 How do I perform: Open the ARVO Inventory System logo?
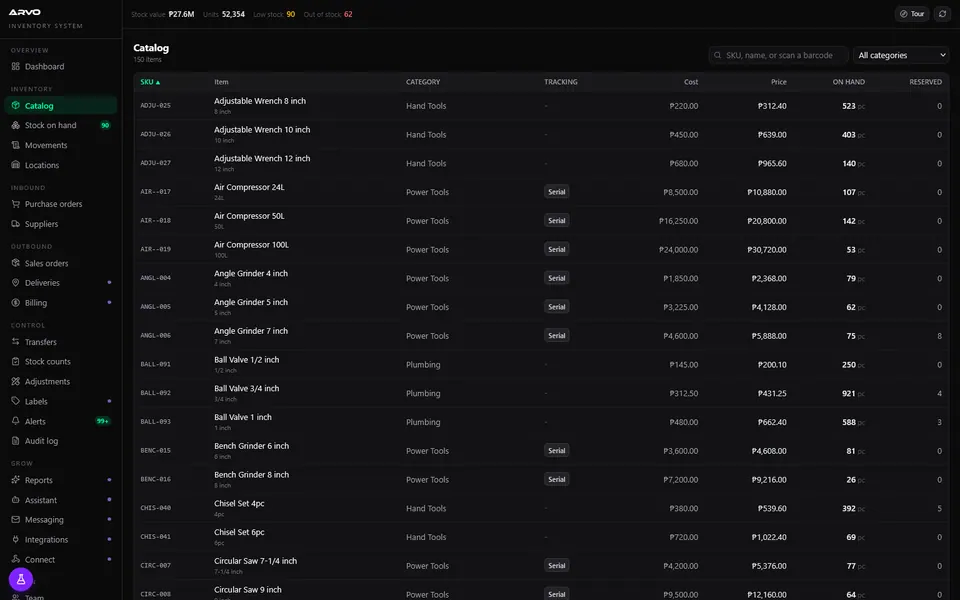45,18
